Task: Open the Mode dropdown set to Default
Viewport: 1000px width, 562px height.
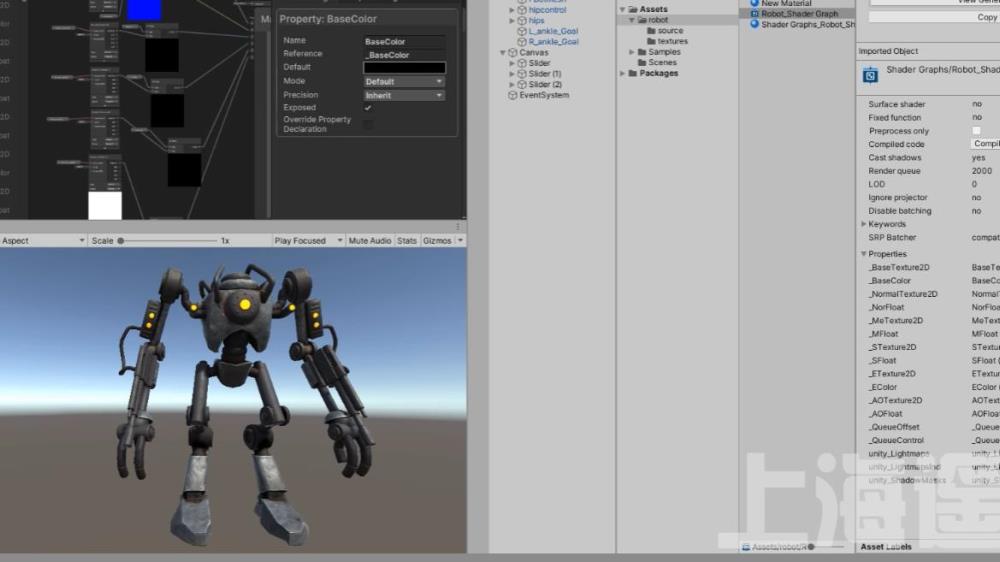Action: (404, 82)
